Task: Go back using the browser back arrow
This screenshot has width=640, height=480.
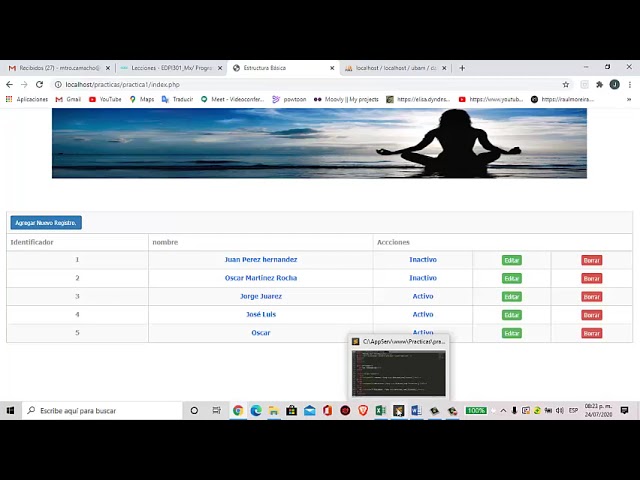Action: click(x=9, y=84)
